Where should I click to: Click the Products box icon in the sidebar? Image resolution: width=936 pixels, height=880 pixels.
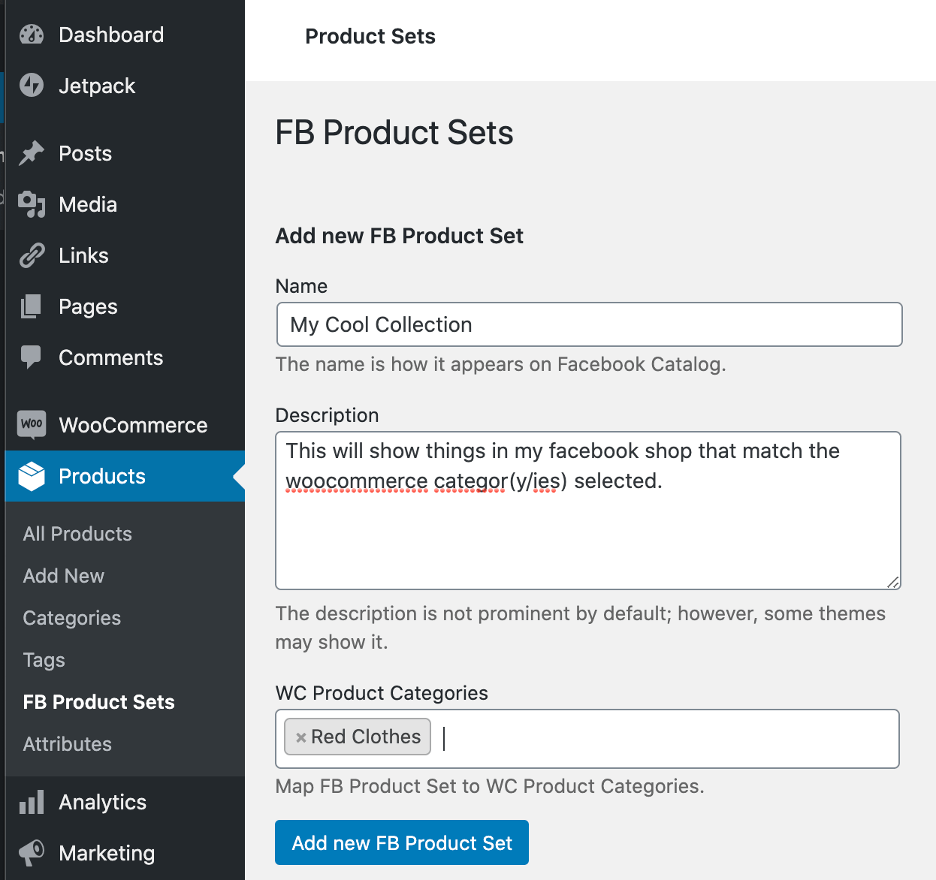[x=30, y=476]
